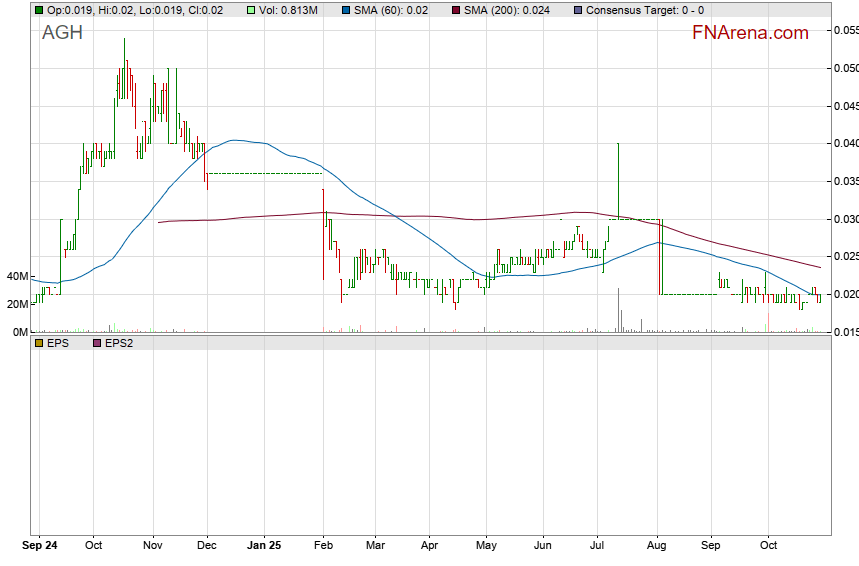Click the AGH ticker label
Screen dimensions: 859x566
pos(62,33)
